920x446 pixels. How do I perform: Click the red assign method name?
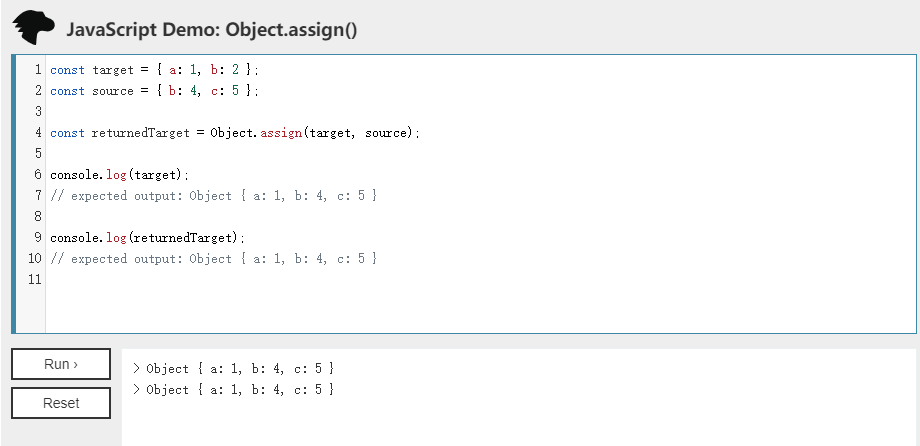click(282, 133)
